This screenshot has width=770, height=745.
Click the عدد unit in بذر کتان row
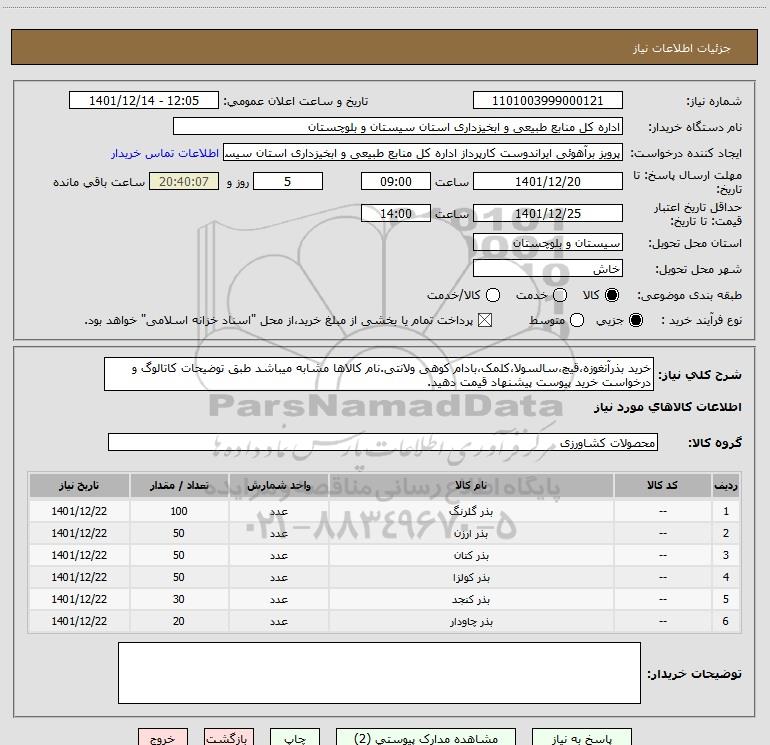click(x=278, y=556)
